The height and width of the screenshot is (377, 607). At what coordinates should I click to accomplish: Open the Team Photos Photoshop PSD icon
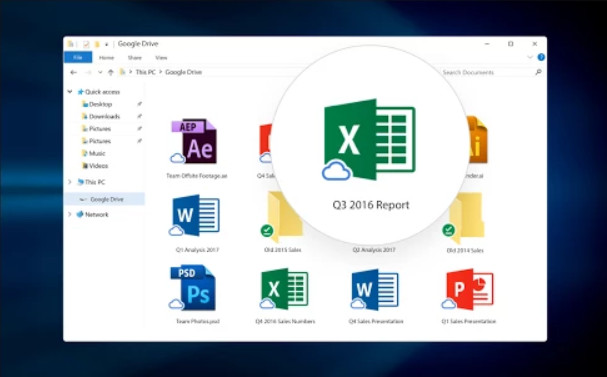coord(193,288)
